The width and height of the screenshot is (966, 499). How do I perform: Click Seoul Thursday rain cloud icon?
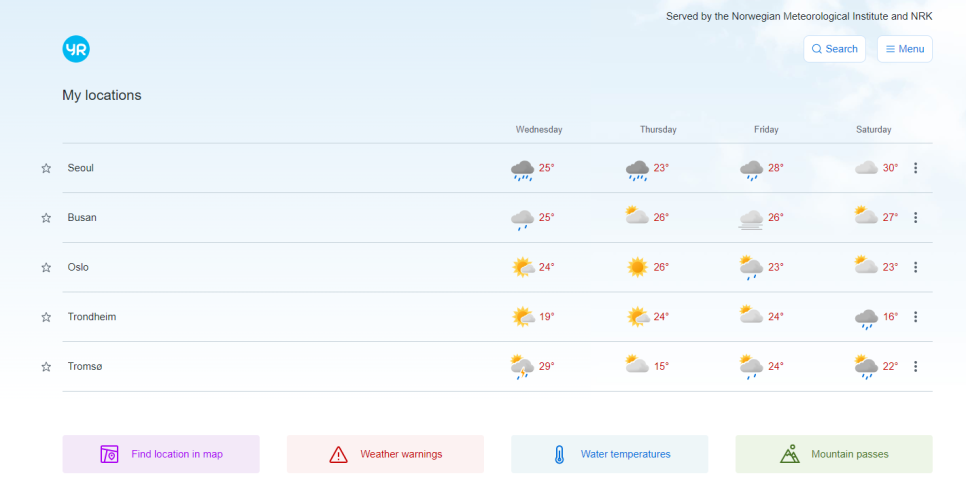(637, 169)
